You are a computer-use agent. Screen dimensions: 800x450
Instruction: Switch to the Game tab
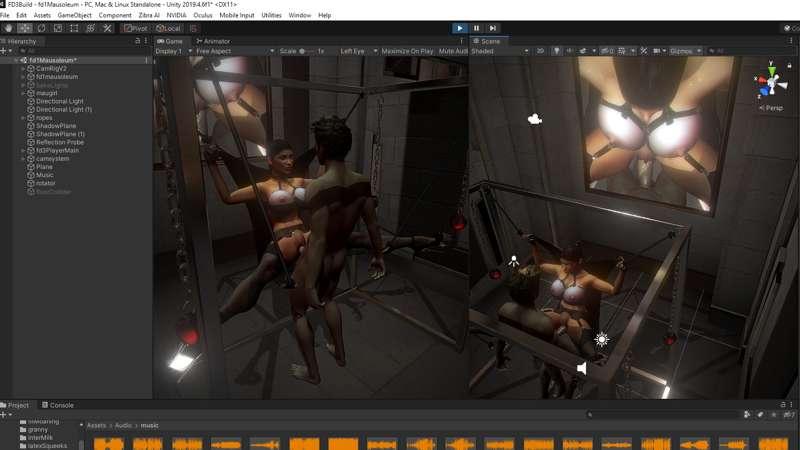pyautogui.click(x=170, y=41)
